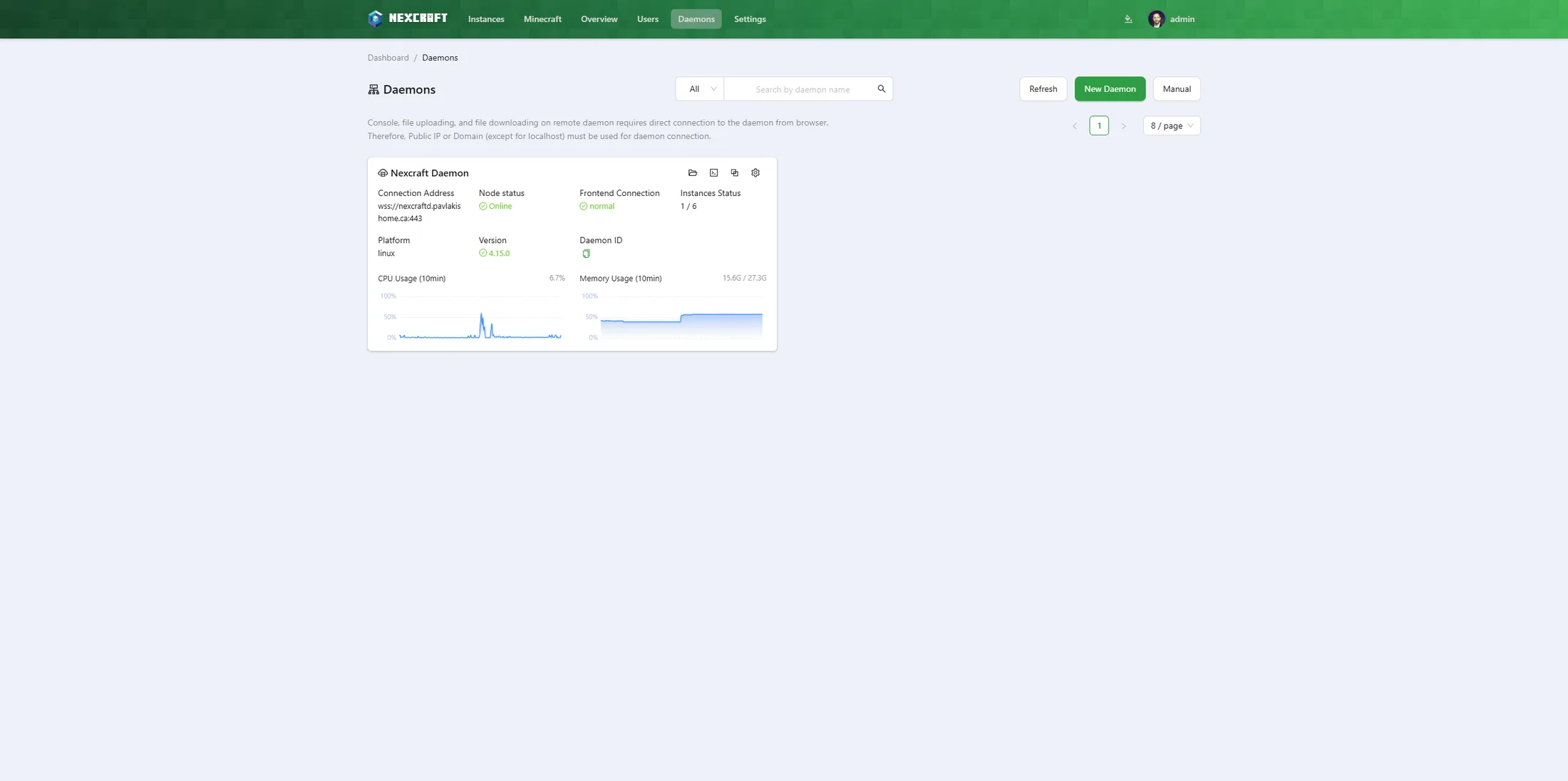Click the normal connection check icon
The image size is (1568, 781).
(x=583, y=207)
